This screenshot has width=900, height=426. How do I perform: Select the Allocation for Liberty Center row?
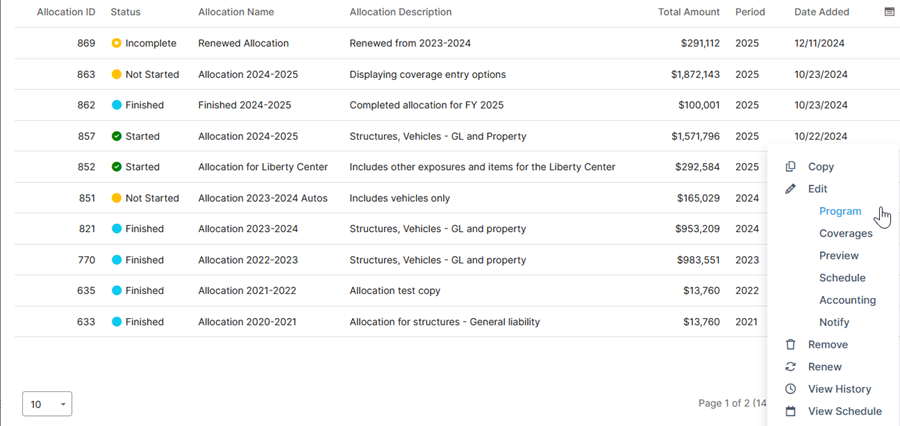(x=390, y=167)
